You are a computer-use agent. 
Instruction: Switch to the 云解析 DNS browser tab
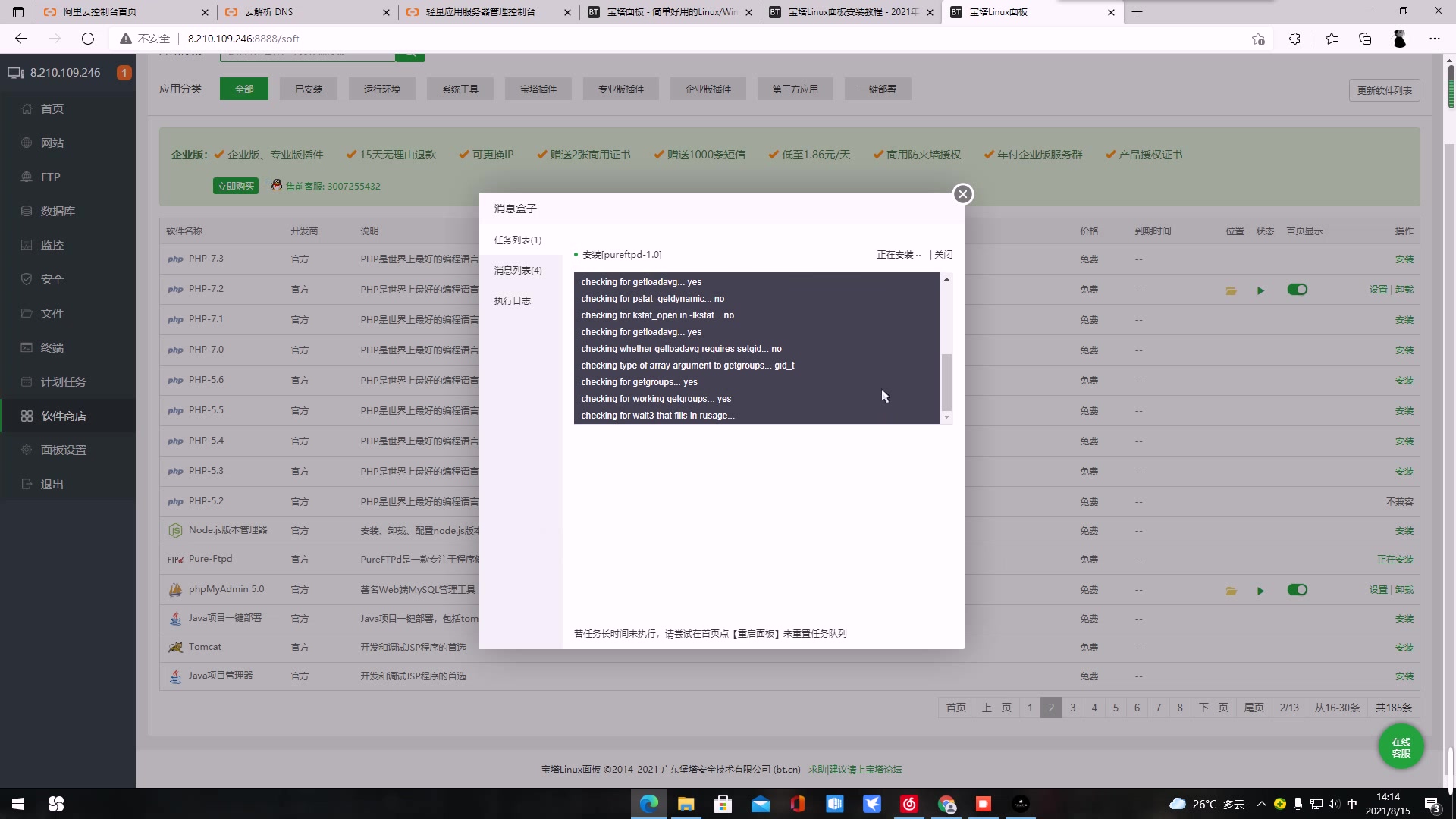click(x=307, y=12)
